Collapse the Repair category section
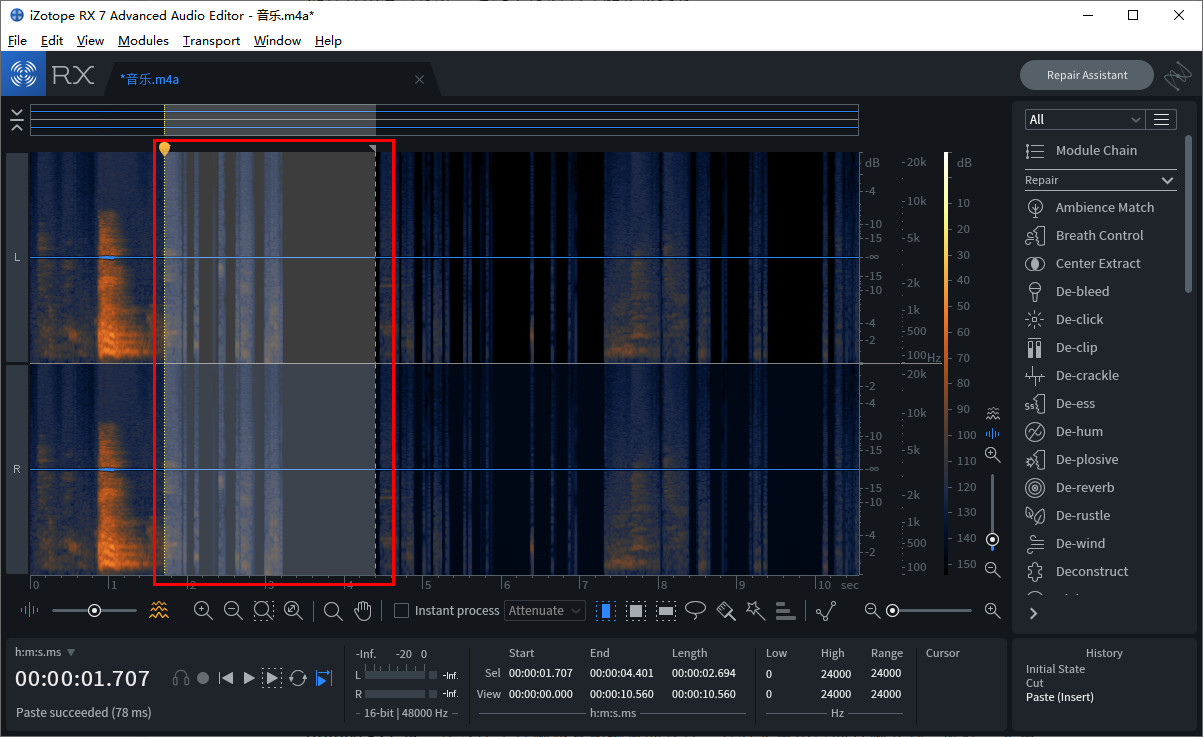Viewport: 1203px width, 737px height. [x=1167, y=180]
